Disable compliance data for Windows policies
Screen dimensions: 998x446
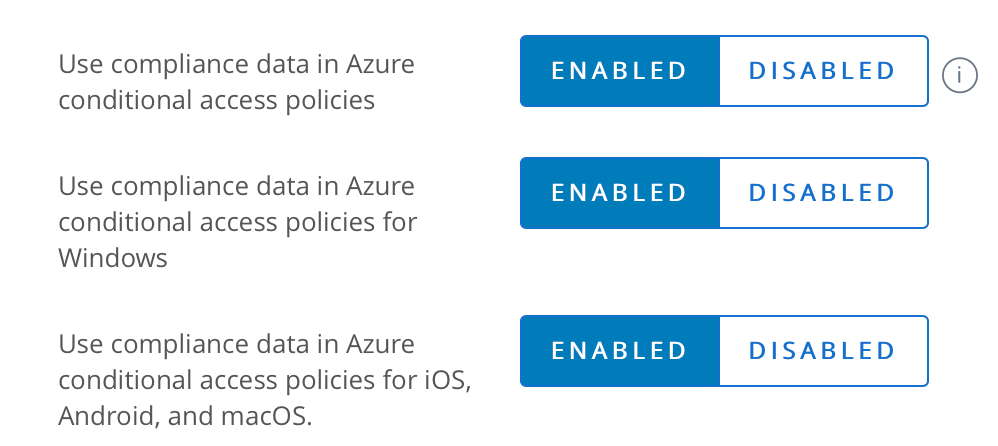[x=823, y=192]
